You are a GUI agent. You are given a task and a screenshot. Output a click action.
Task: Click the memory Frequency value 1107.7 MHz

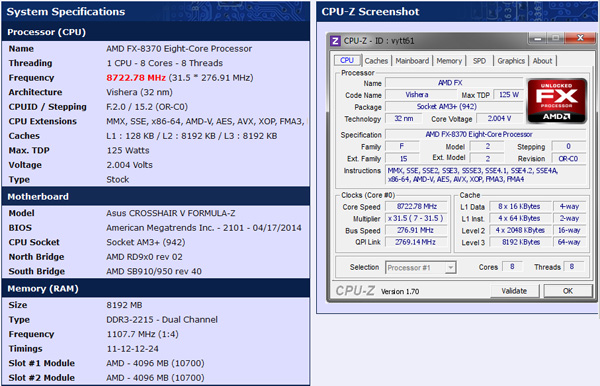[142, 334]
